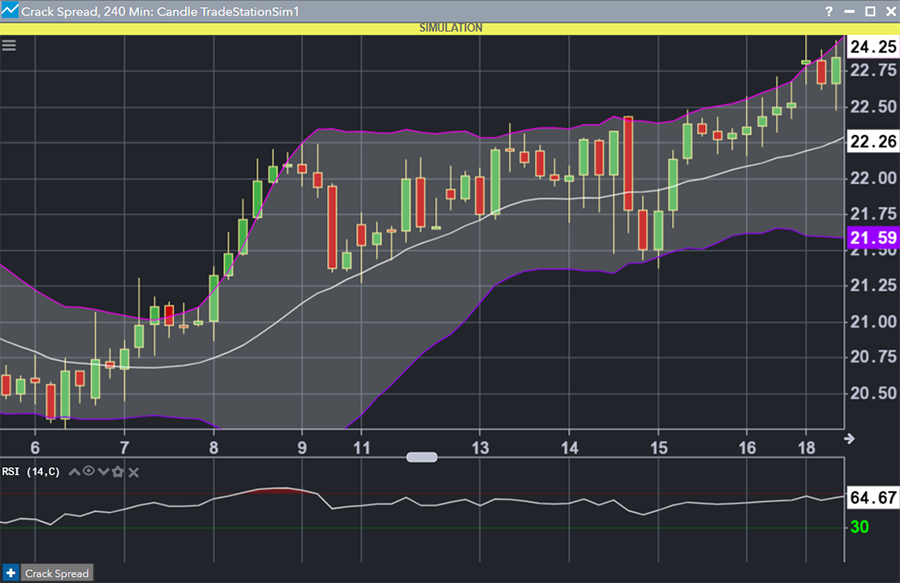Select the Crack Spread tab
Viewport: 900px width, 583px height.
57,573
